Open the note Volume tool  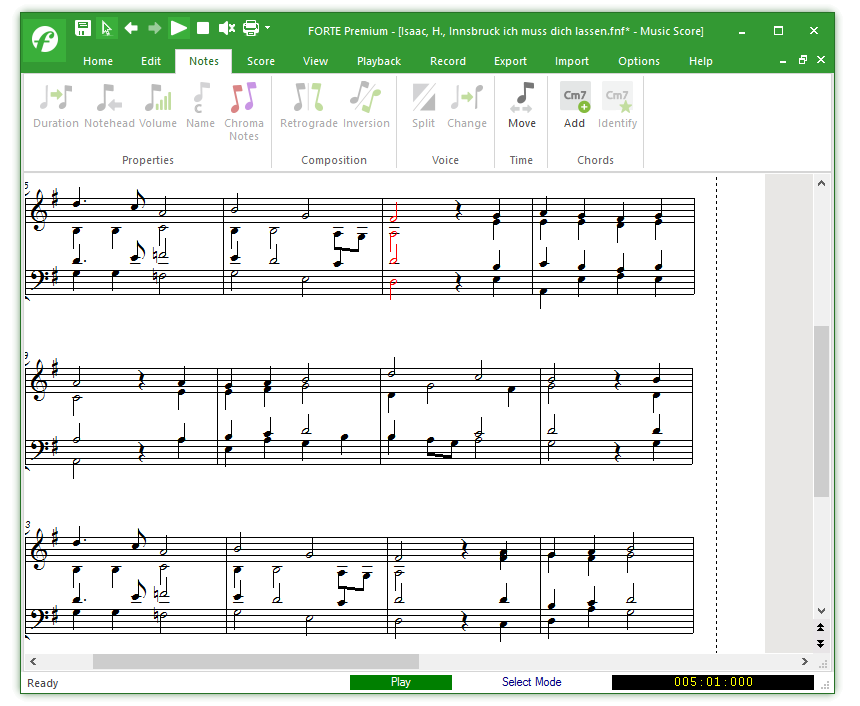158,106
